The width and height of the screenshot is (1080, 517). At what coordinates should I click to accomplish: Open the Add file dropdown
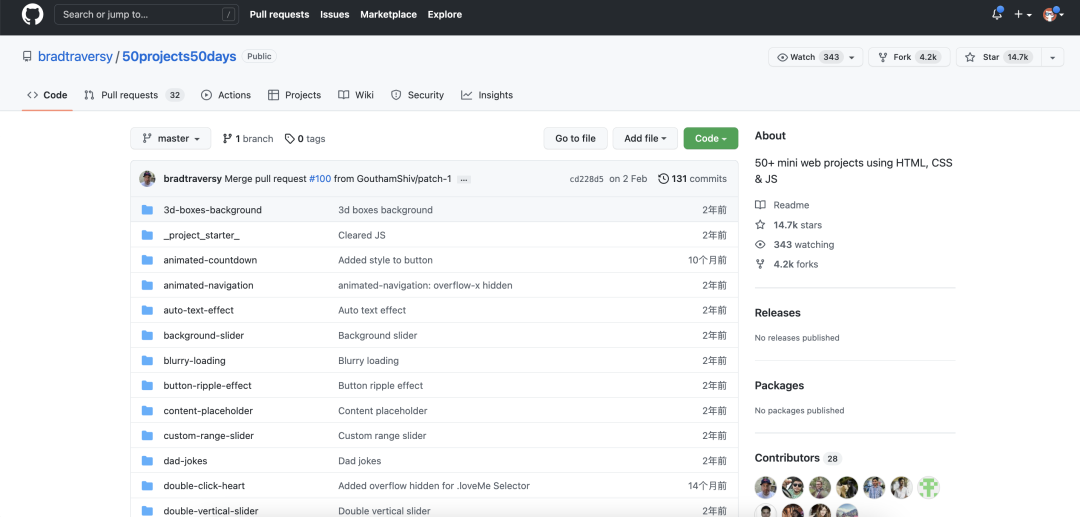tap(645, 138)
